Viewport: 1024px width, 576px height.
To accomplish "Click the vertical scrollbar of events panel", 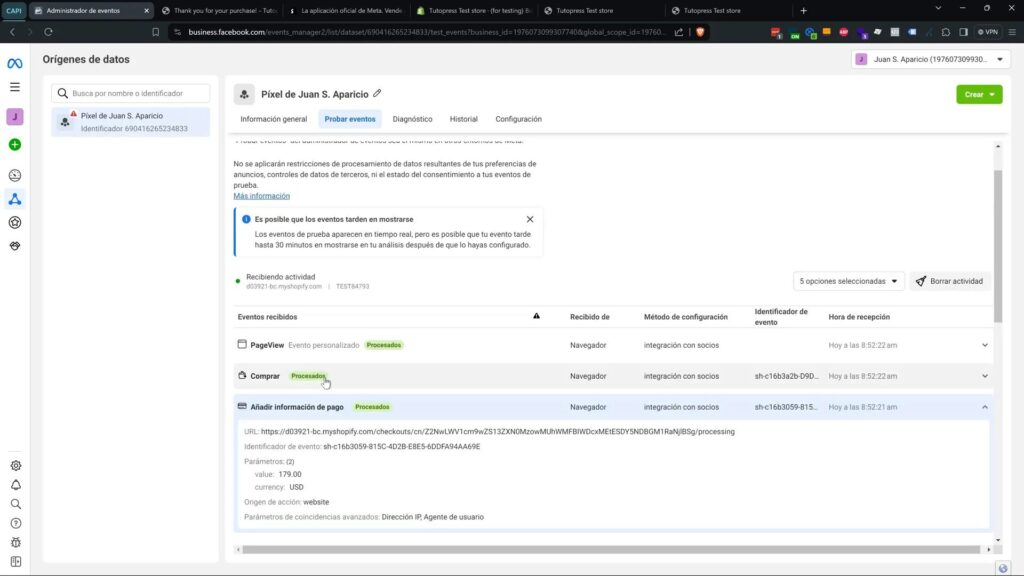I will click(997, 246).
